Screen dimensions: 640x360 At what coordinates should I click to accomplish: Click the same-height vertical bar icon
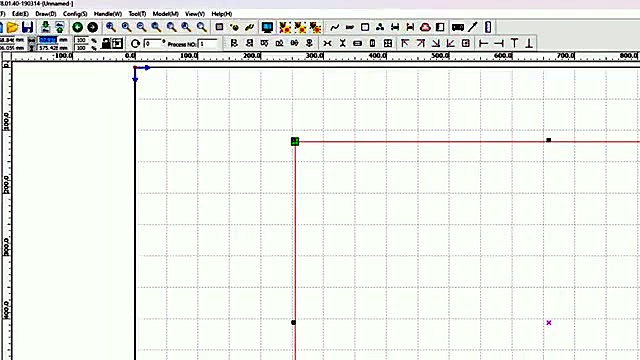(372, 43)
